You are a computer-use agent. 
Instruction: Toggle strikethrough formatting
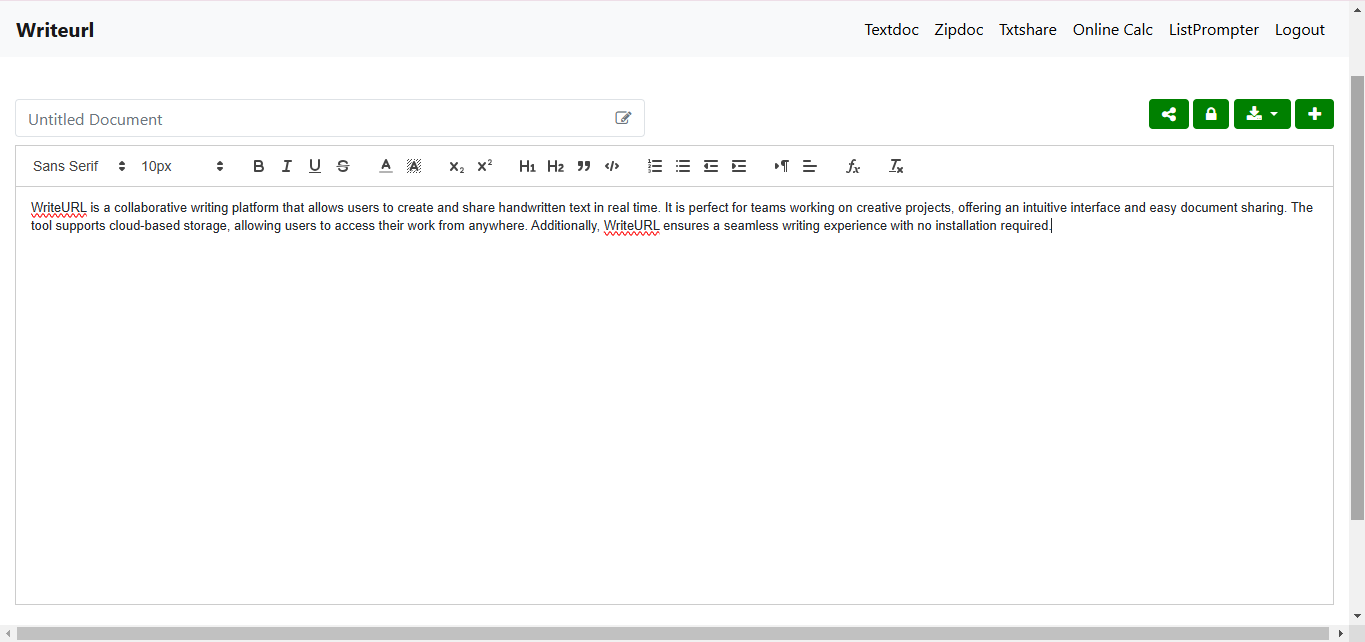tap(343, 166)
